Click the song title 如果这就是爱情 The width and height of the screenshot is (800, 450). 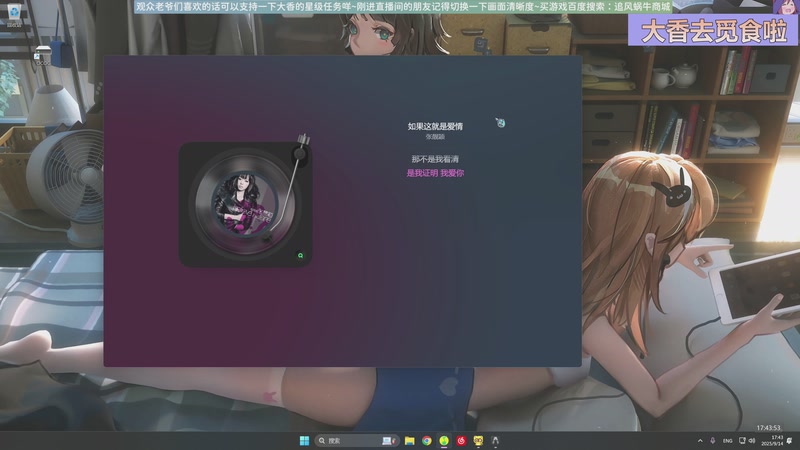click(435, 126)
